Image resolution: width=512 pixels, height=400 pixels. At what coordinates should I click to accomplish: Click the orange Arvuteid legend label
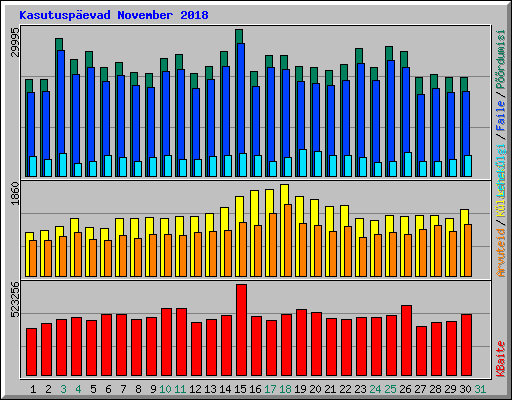click(x=501, y=253)
